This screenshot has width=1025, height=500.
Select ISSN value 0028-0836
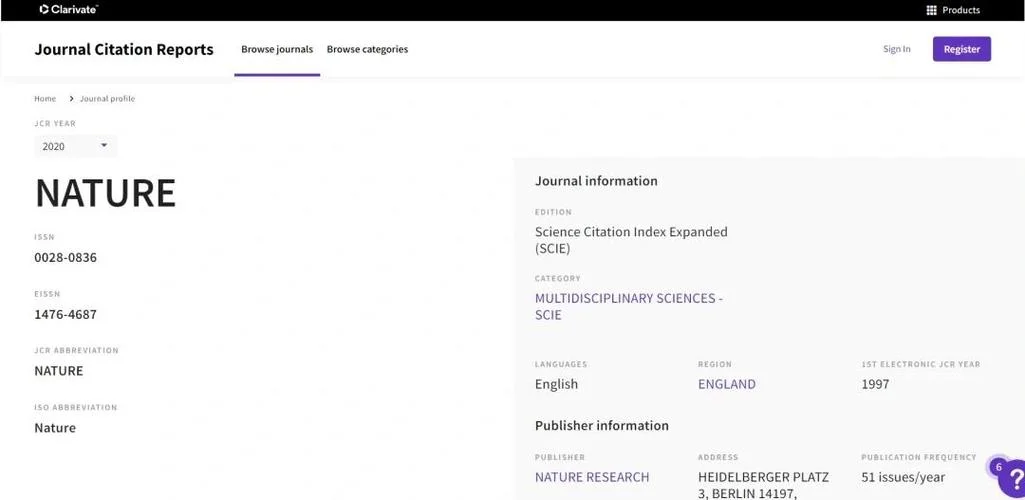65,258
